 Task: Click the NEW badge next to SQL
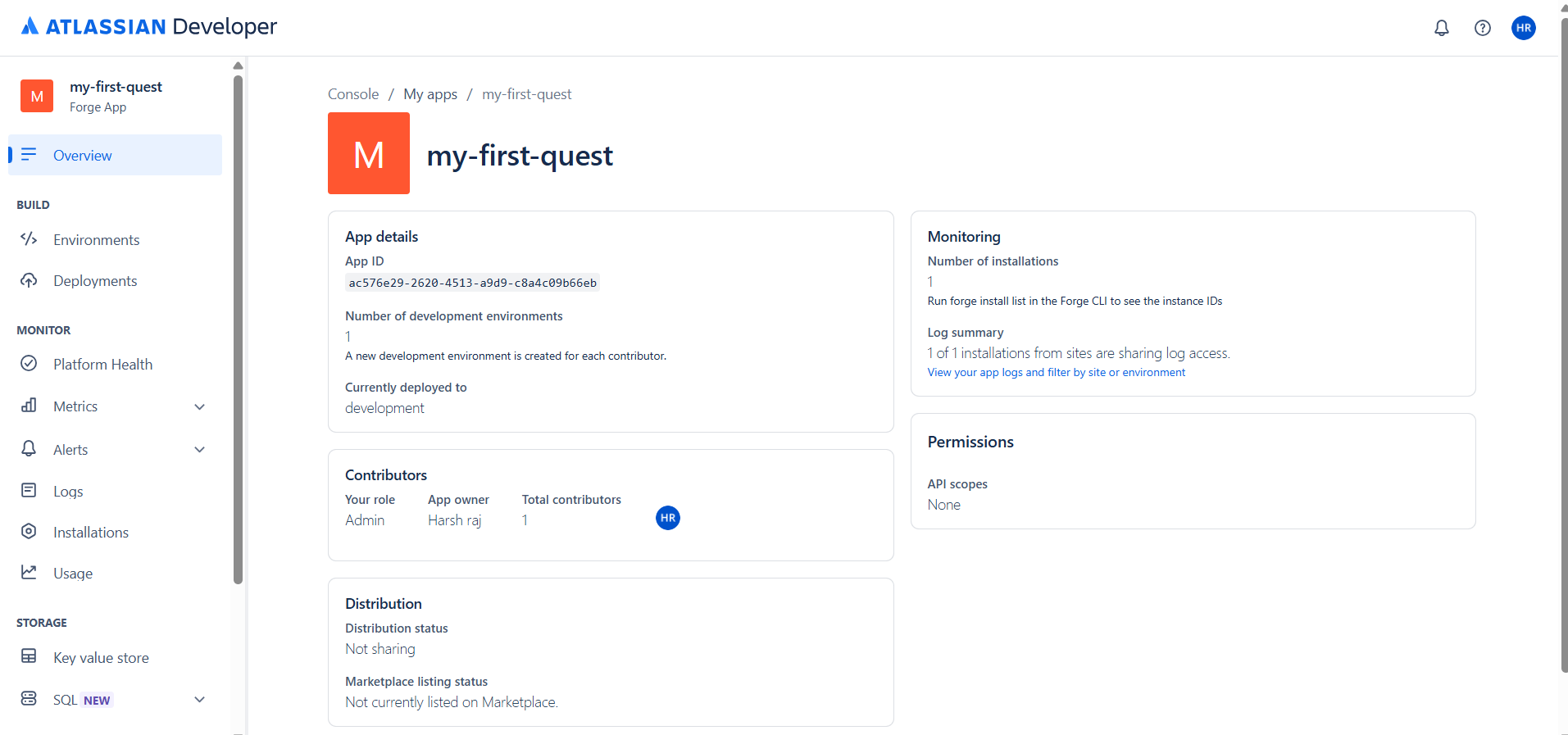coord(97,700)
